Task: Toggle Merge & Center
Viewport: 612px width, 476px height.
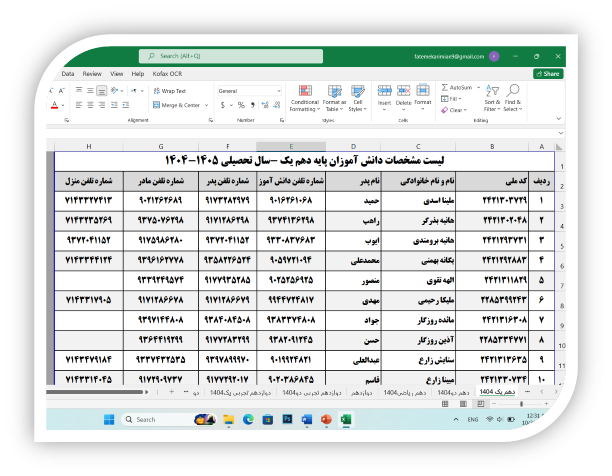Action: point(177,104)
